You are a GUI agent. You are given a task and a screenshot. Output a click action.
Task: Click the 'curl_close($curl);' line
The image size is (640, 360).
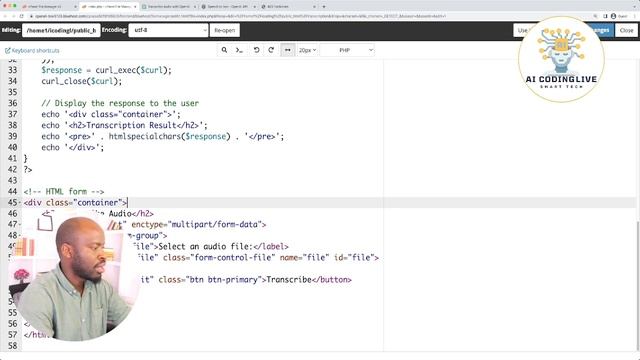(82, 81)
